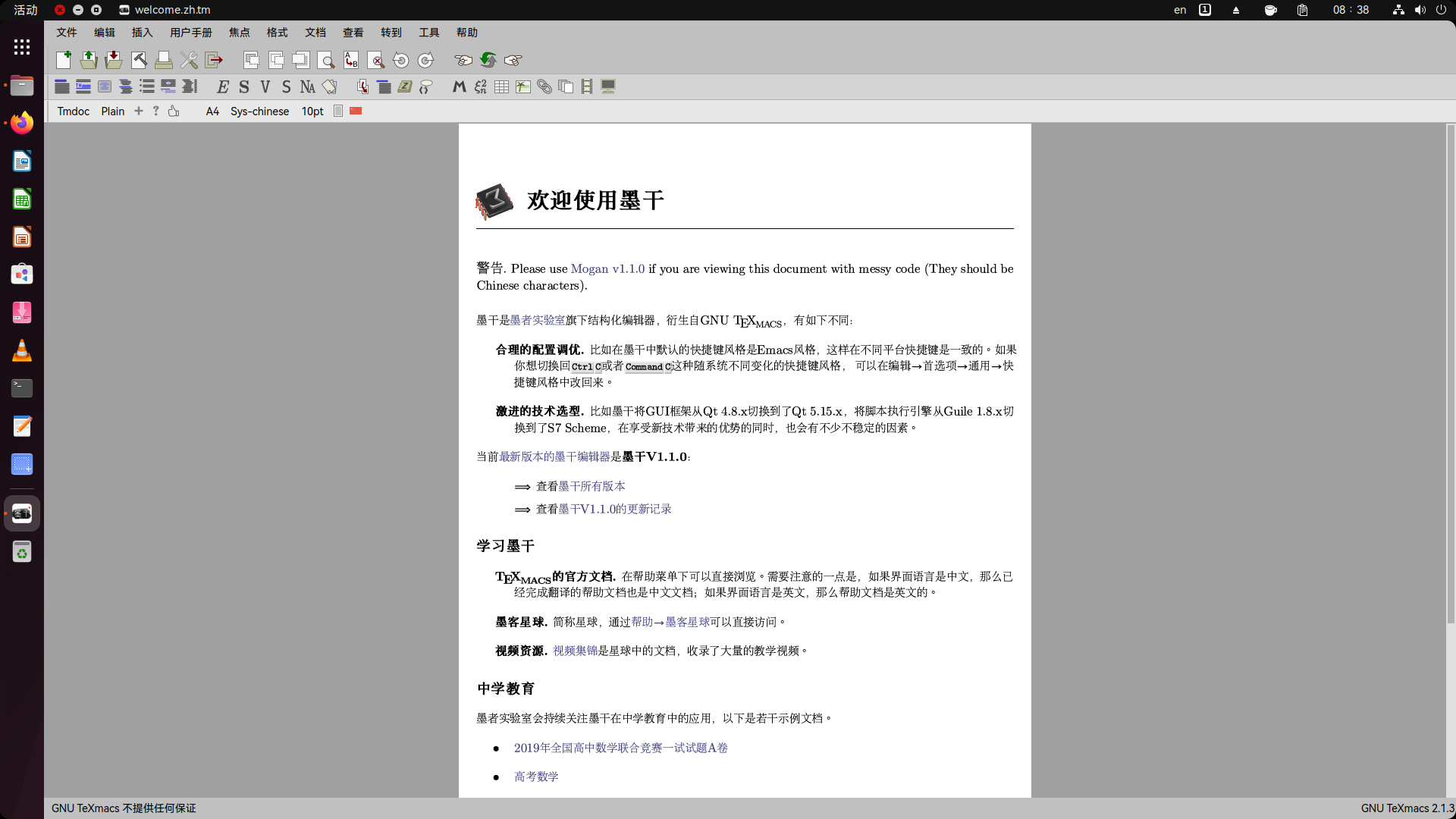Print the document with printer icon
This screenshot has height=819, width=1456.
tap(164, 60)
